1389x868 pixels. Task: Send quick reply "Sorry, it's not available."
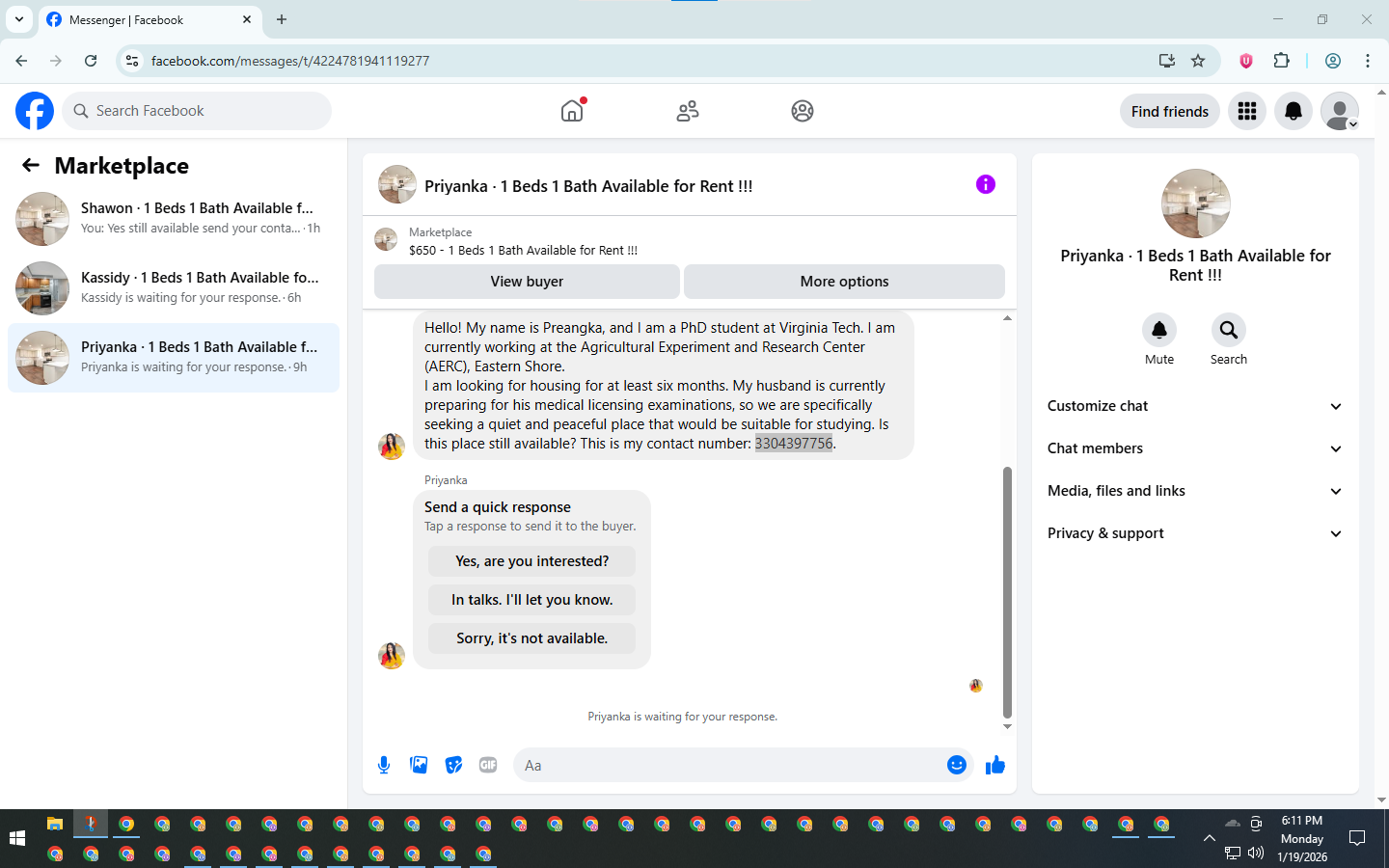click(531, 638)
